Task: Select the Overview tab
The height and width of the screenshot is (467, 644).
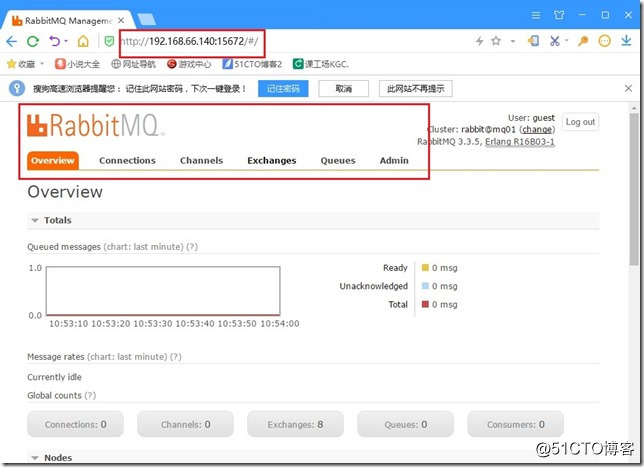Action: 53,161
